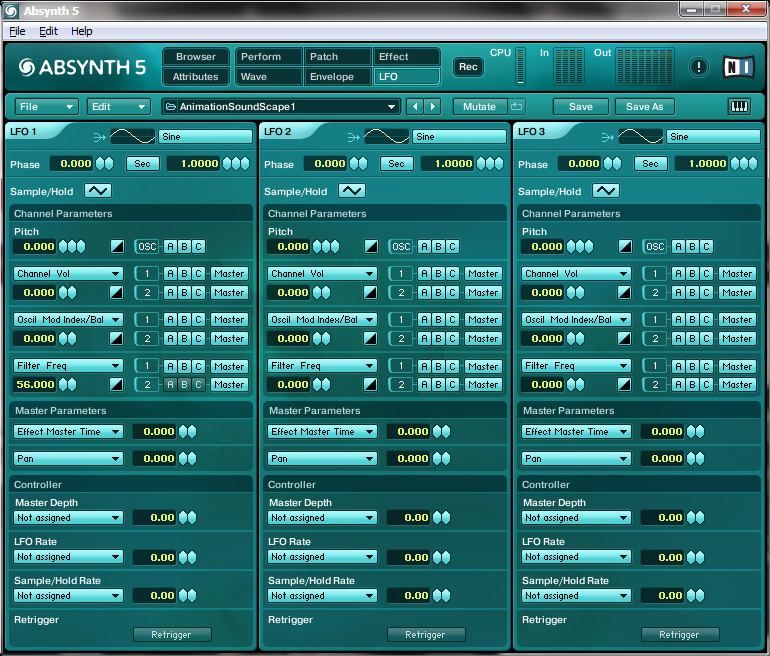Switch to the Wave tab
Screen dimensions: 770x656
tap(269, 77)
